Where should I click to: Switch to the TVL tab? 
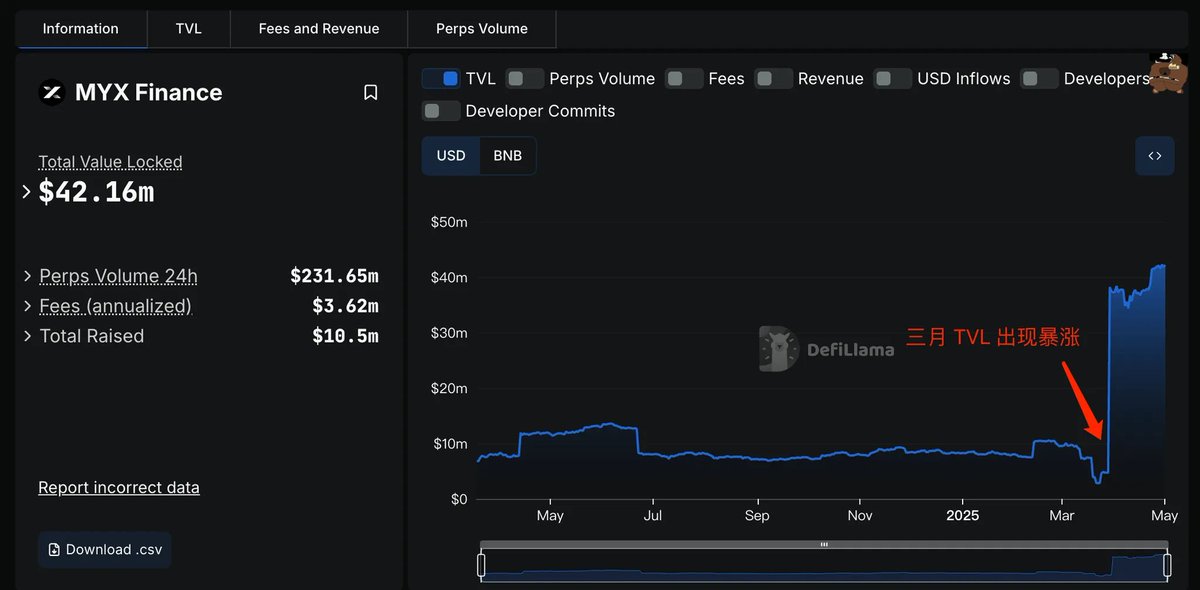[x=189, y=28]
